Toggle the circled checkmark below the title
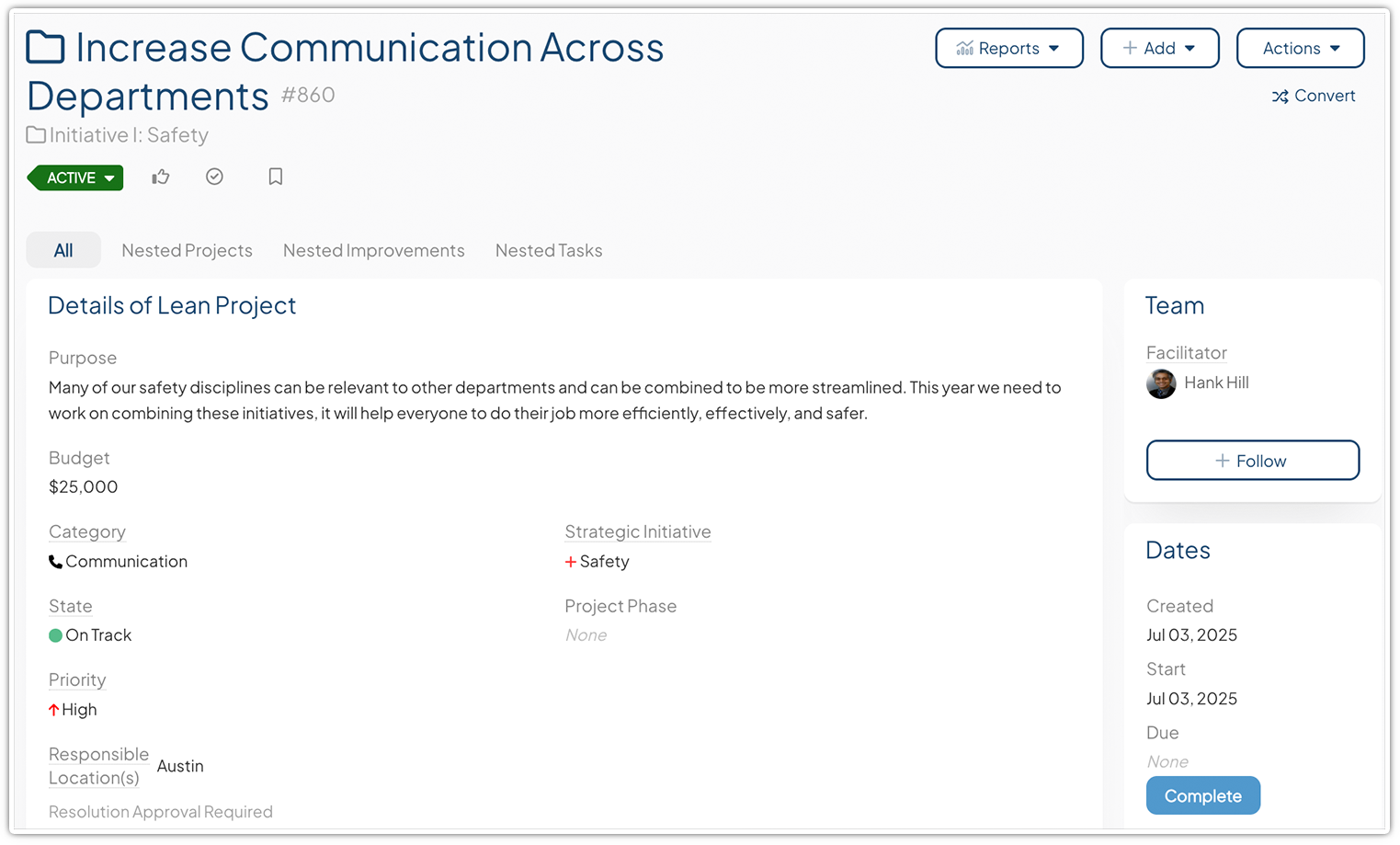 pyautogui.click(x=214, y=177)
